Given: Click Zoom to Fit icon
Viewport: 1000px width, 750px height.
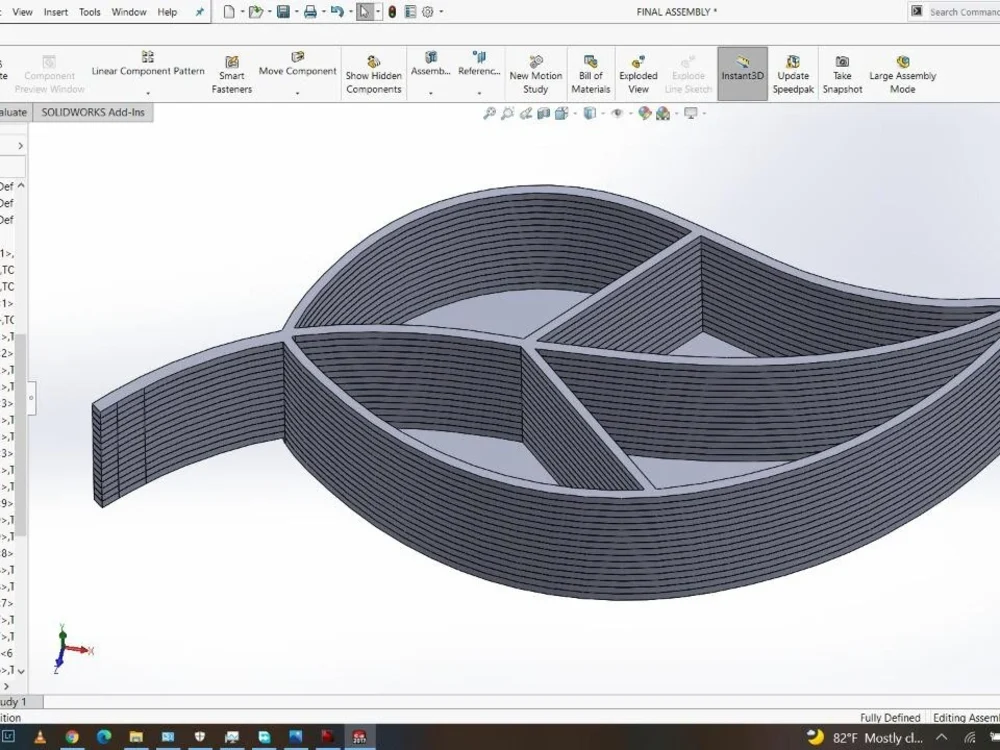Looking at the screenshot, I should pos(489,114).
